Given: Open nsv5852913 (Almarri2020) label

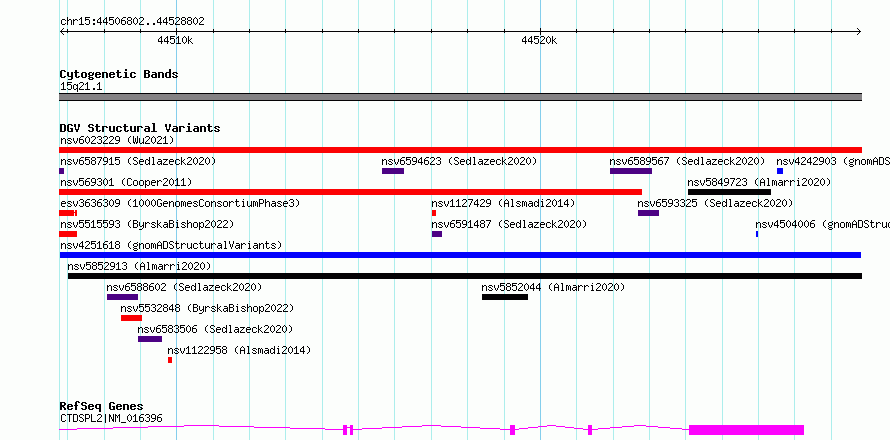Looking at the screenshot, I should coord(139,266).
